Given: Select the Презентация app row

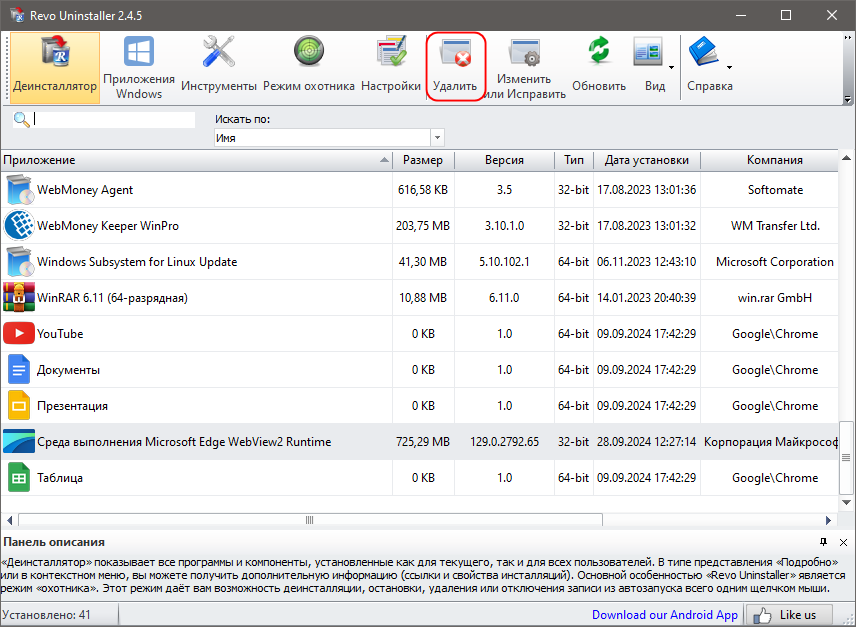Looking at the screenshot, I should (x=419, y=406).
